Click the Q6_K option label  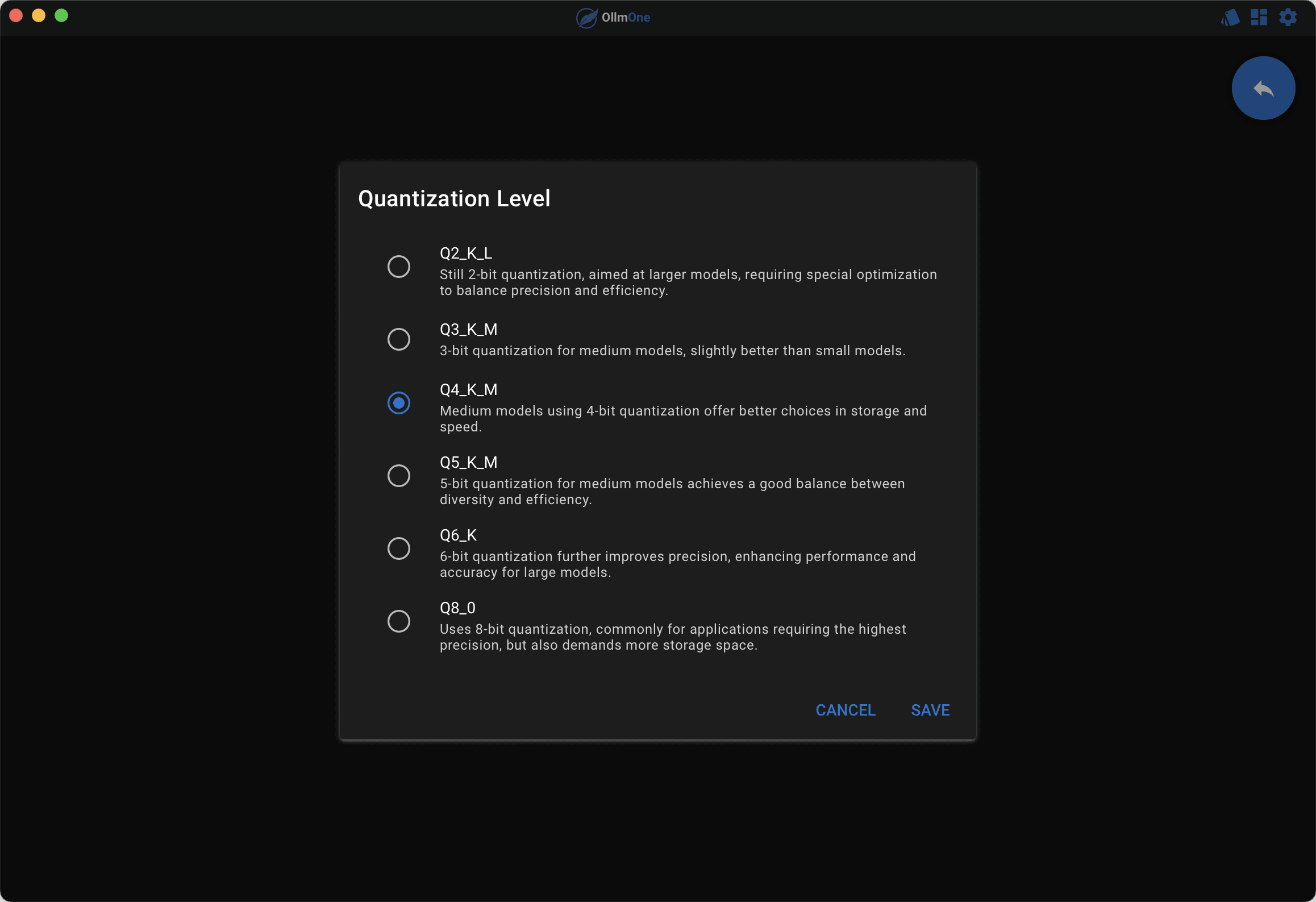tap(458, 535)
